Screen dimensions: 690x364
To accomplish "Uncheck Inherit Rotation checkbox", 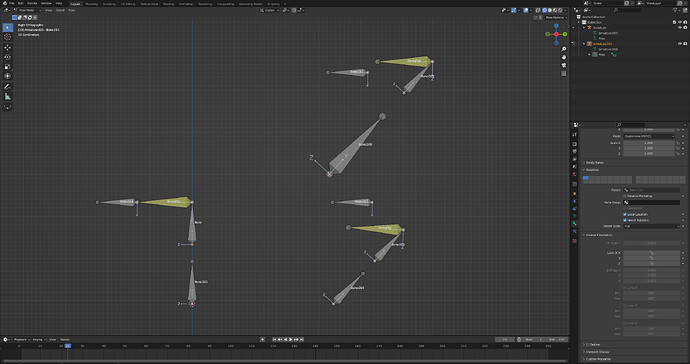I will [625, 220].
